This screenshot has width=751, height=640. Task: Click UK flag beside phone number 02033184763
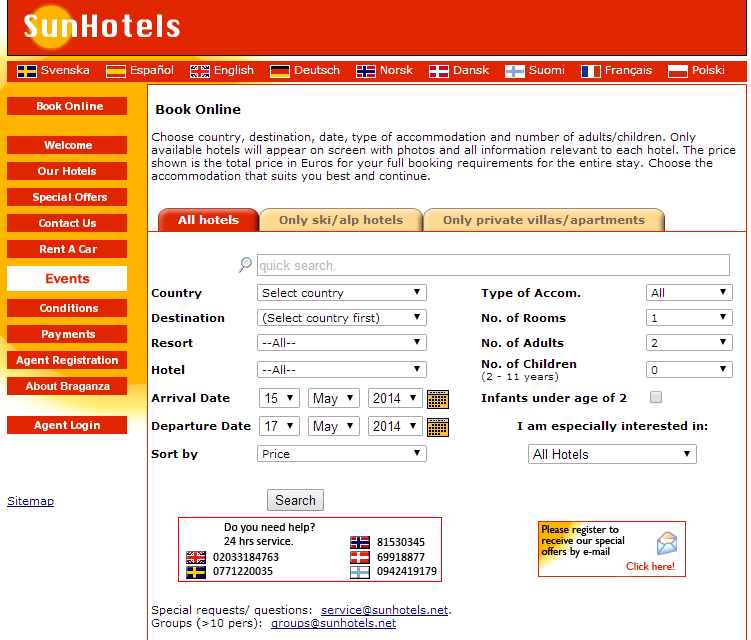196,557
